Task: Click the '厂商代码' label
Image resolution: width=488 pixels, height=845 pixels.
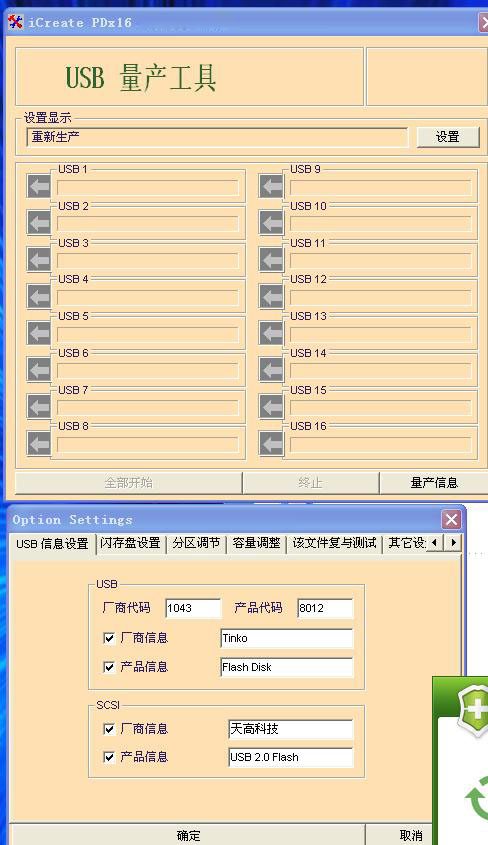Action: 127,607
